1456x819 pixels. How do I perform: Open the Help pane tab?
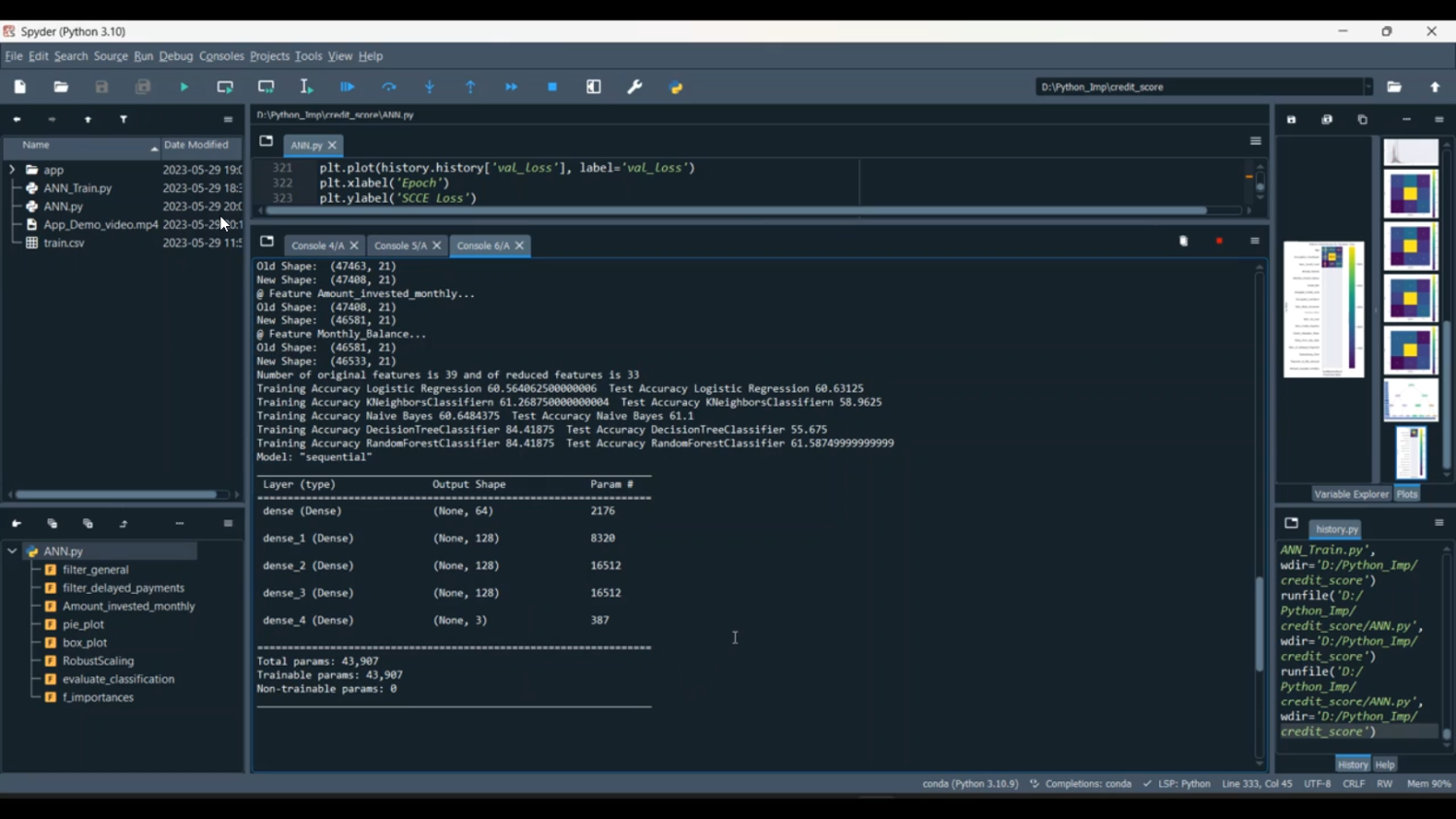[1385, 765]
